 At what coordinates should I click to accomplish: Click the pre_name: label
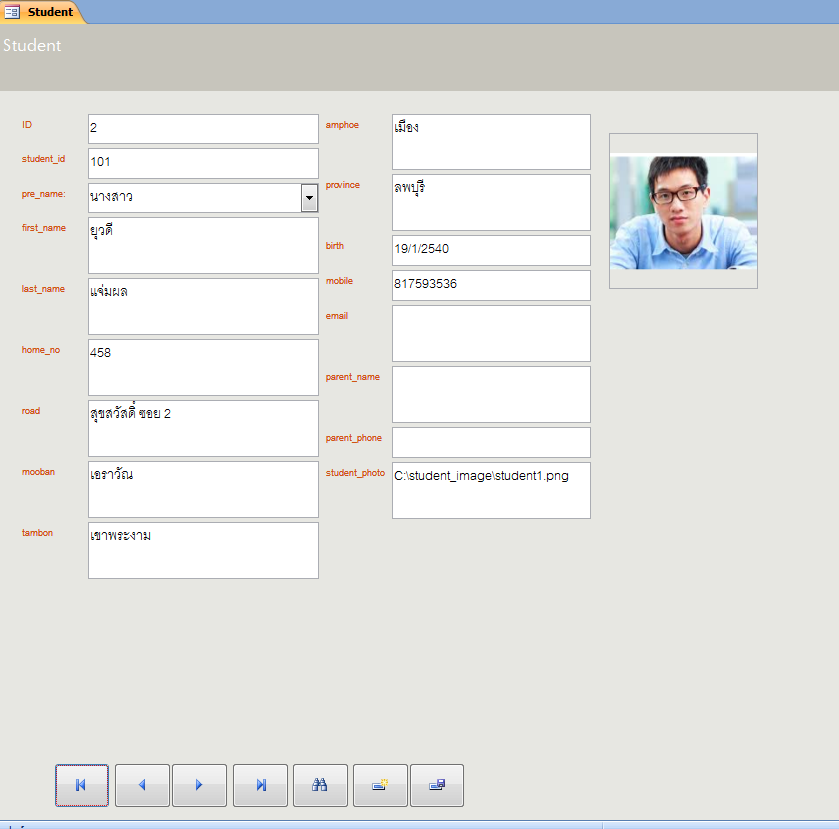pos(43,194)
